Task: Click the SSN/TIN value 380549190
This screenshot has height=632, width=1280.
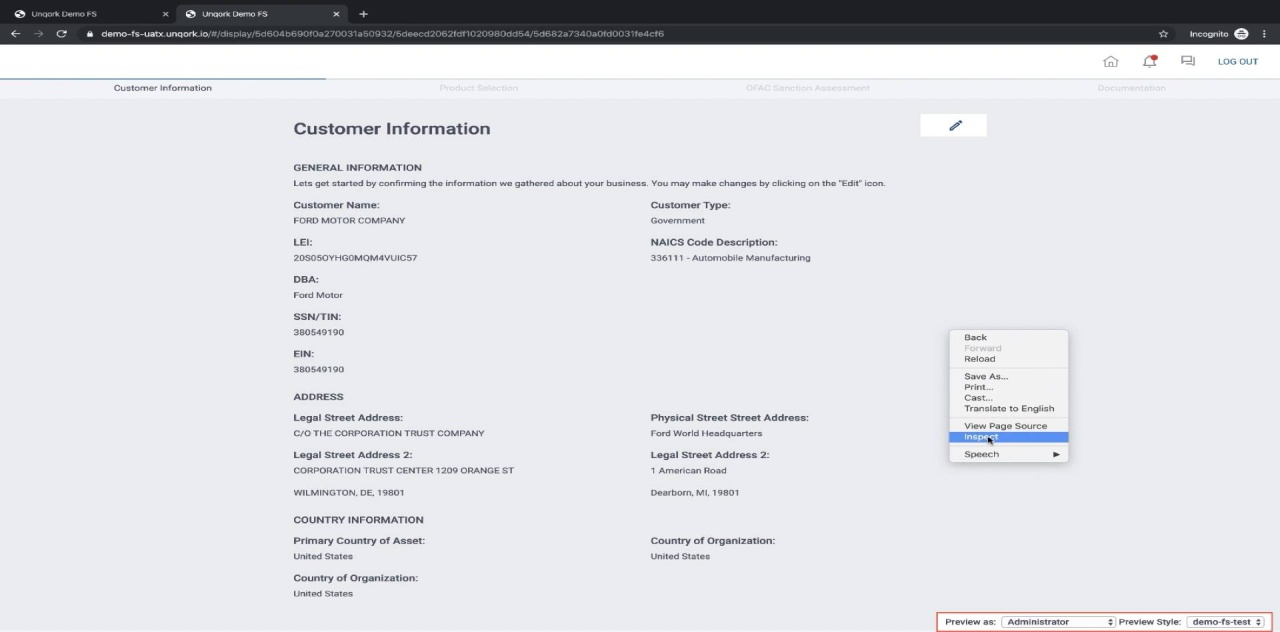Action: [318, 332]
